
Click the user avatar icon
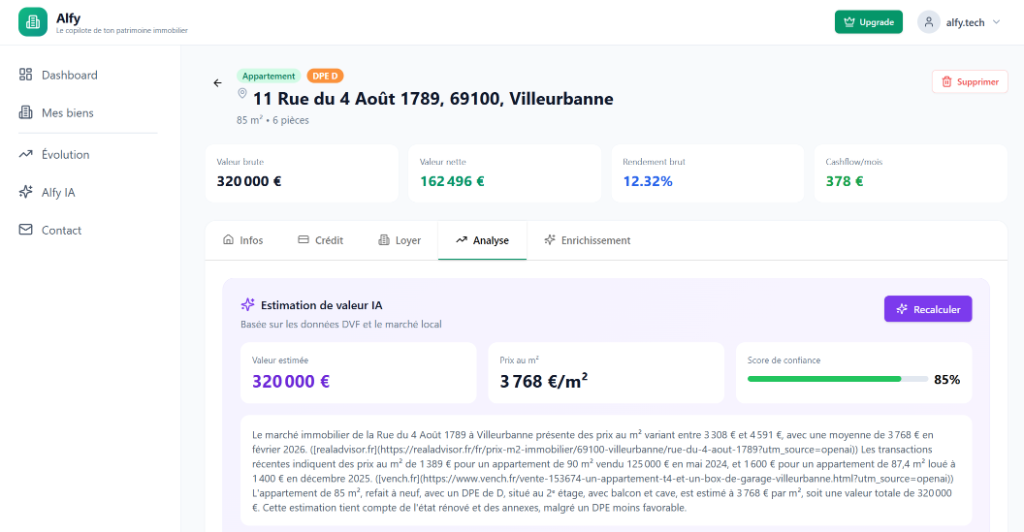(x=928, y=22)
